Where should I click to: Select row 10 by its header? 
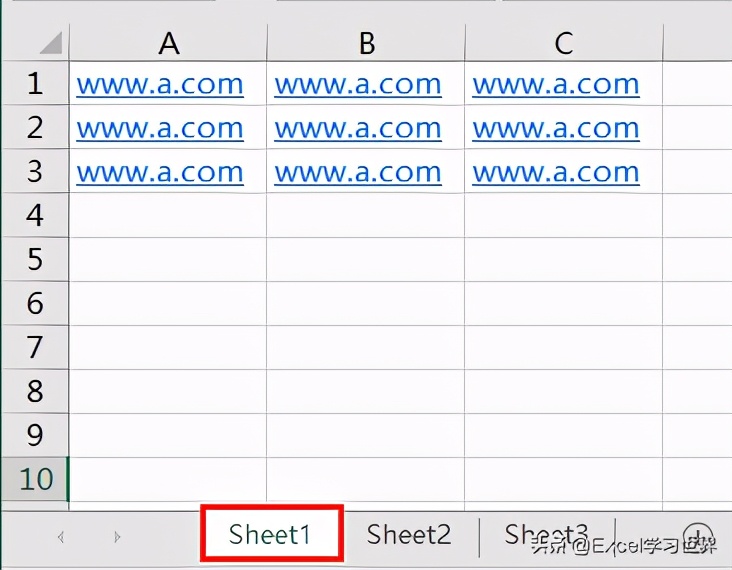tap(35, 479)
